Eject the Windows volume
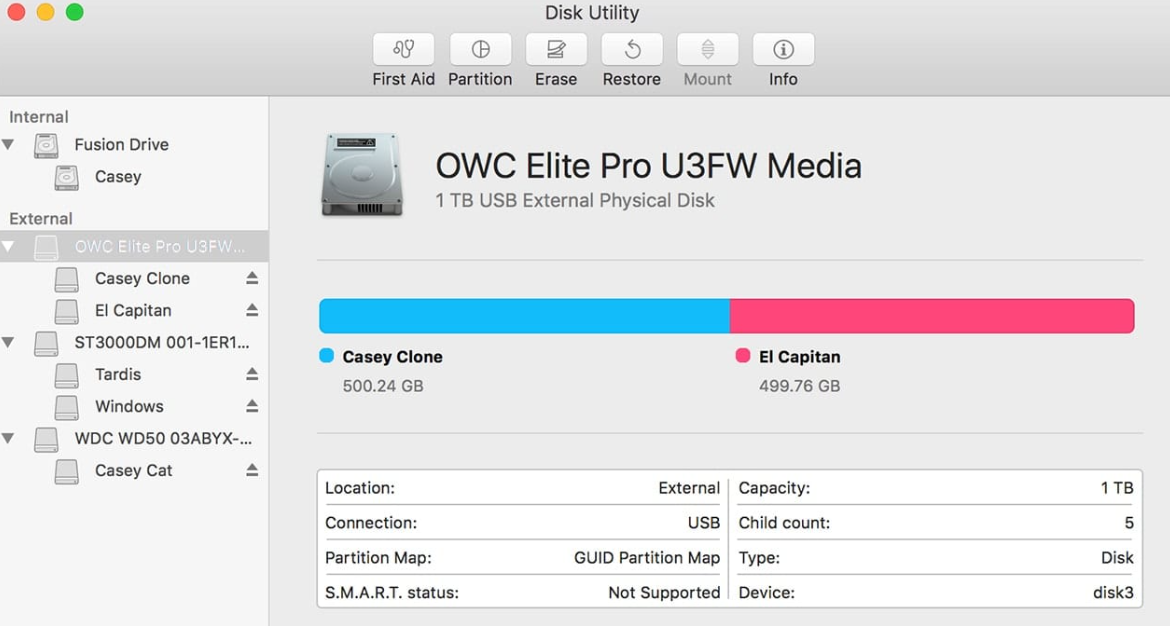Screen dimensions: 1170x626 (252, 406)
